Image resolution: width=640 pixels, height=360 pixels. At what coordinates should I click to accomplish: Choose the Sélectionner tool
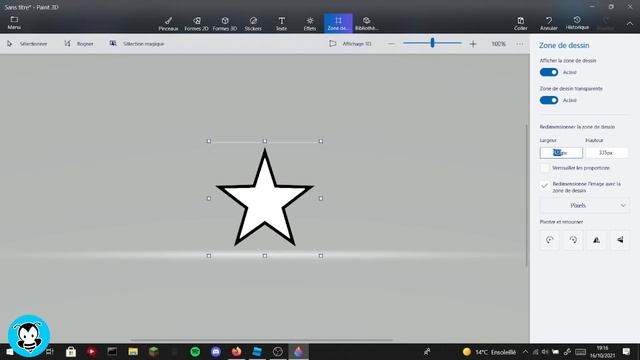pos(27,44)
